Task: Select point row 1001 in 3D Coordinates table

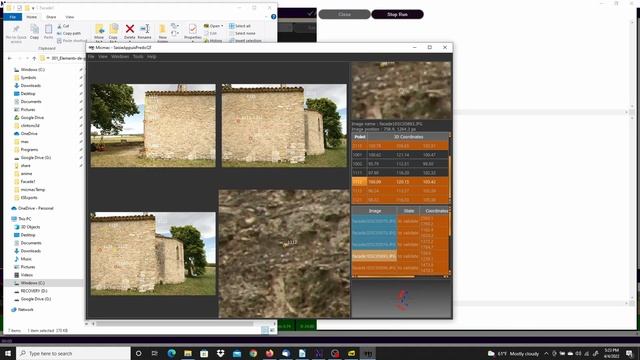Action: pos(400,155)
